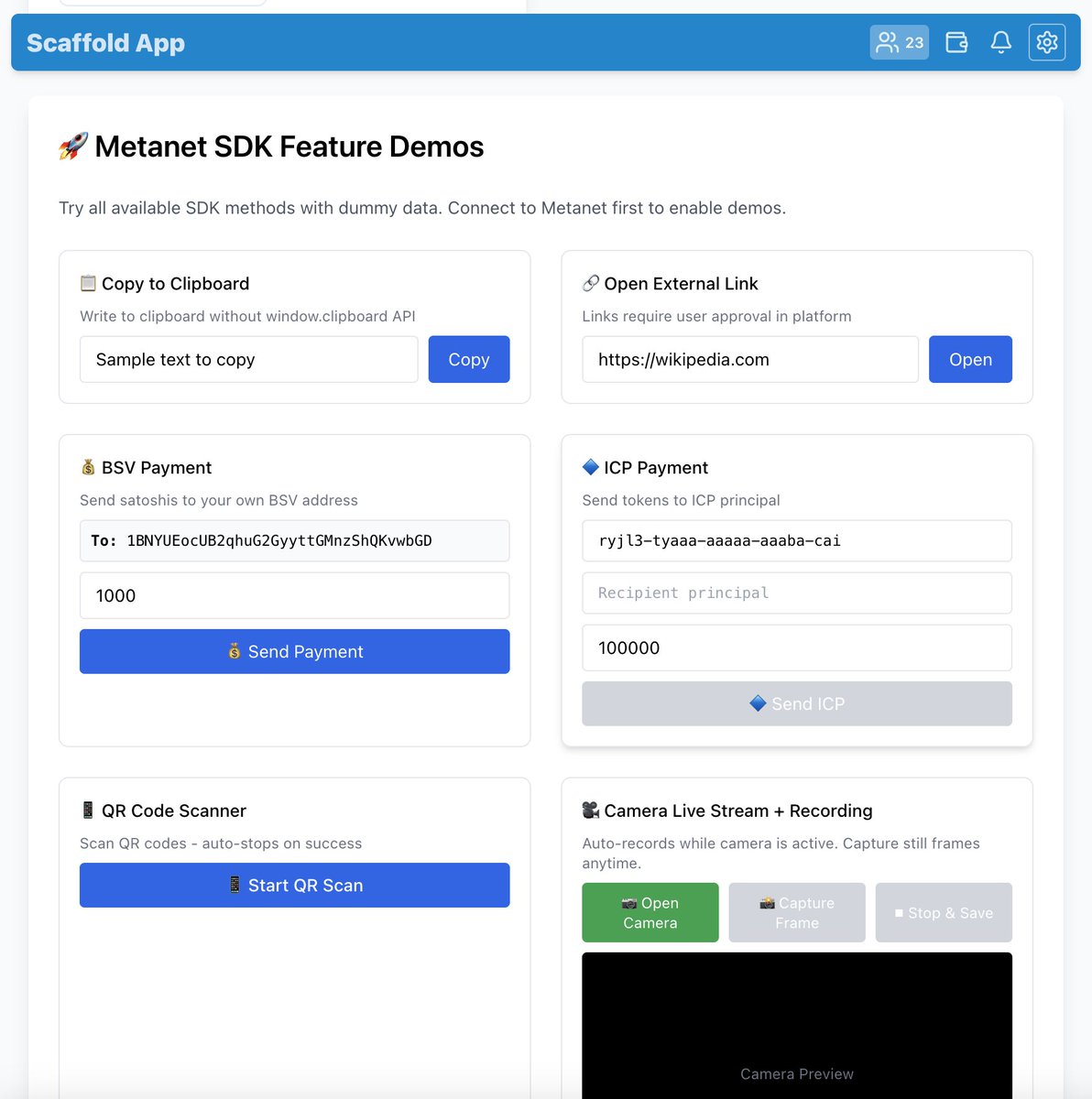
Task: Start the QR code scanner
Action: pyautogui.click(x=294, y=885)
